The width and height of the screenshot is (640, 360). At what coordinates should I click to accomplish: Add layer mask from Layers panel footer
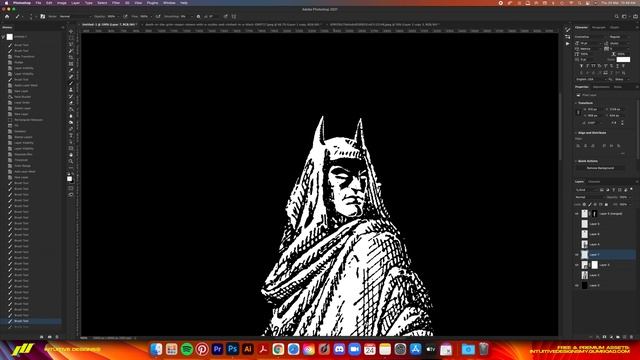604,337
